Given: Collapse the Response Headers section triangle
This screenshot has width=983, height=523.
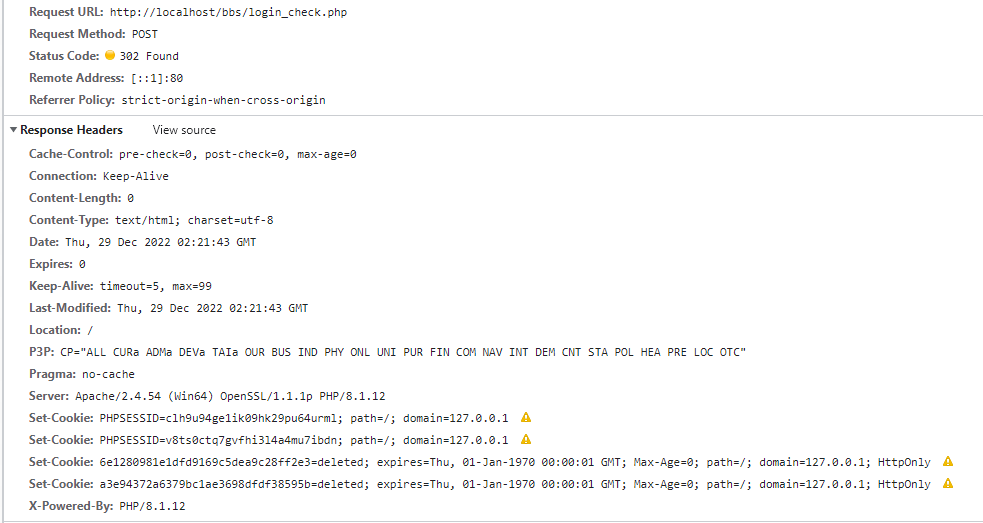Looking at the screenshot, I should coord(13,130).
